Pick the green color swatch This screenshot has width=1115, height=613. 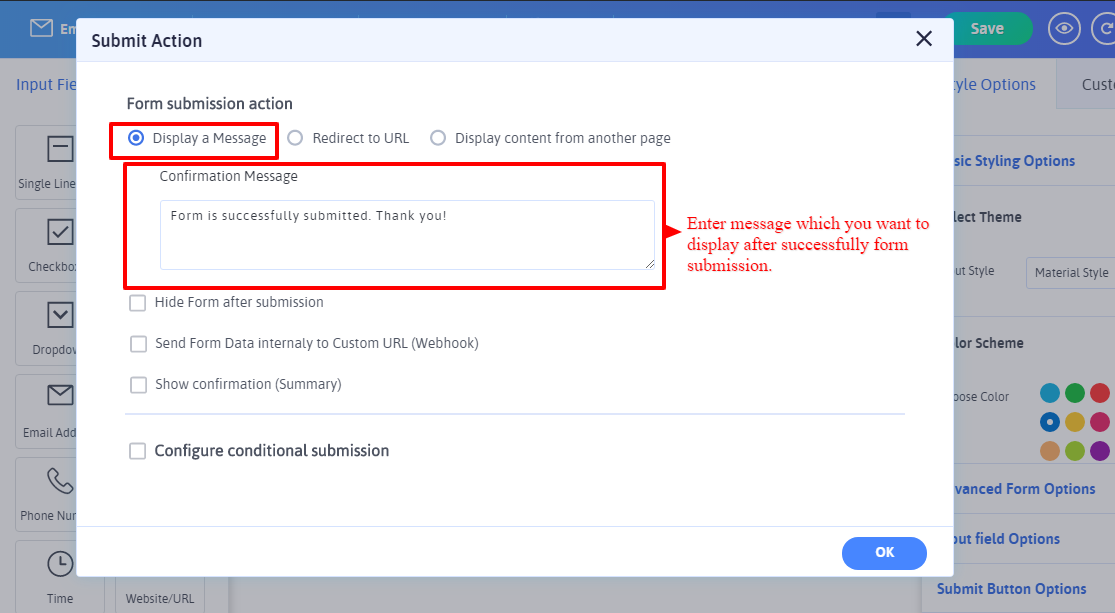click(x=1074, y=393)
